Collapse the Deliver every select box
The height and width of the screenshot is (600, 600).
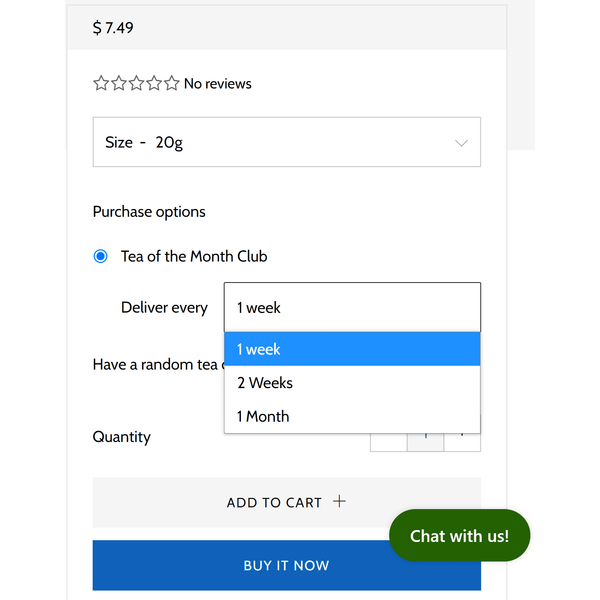[x=352, y=307]
